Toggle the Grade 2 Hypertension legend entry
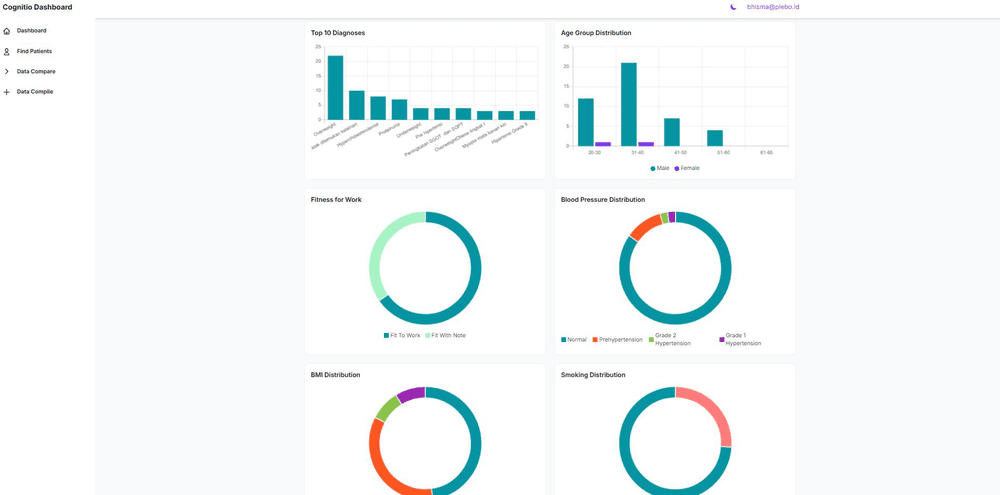Screen dimensions: 1000x495 point(668,339)
